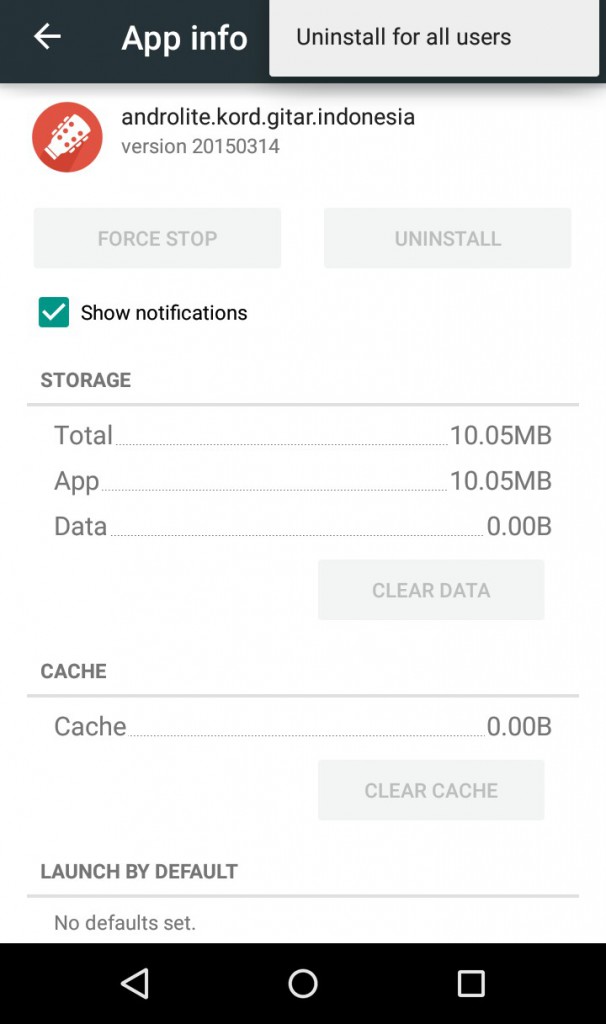Tap the App info title text
This screenshot has height=1024, width=606.
[184, 38]
